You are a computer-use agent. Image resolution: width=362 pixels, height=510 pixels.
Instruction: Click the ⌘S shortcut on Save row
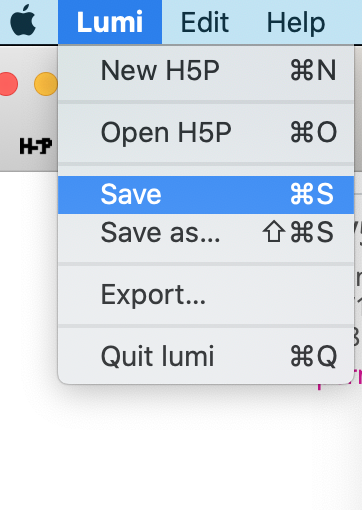click(x=312, y=194)
